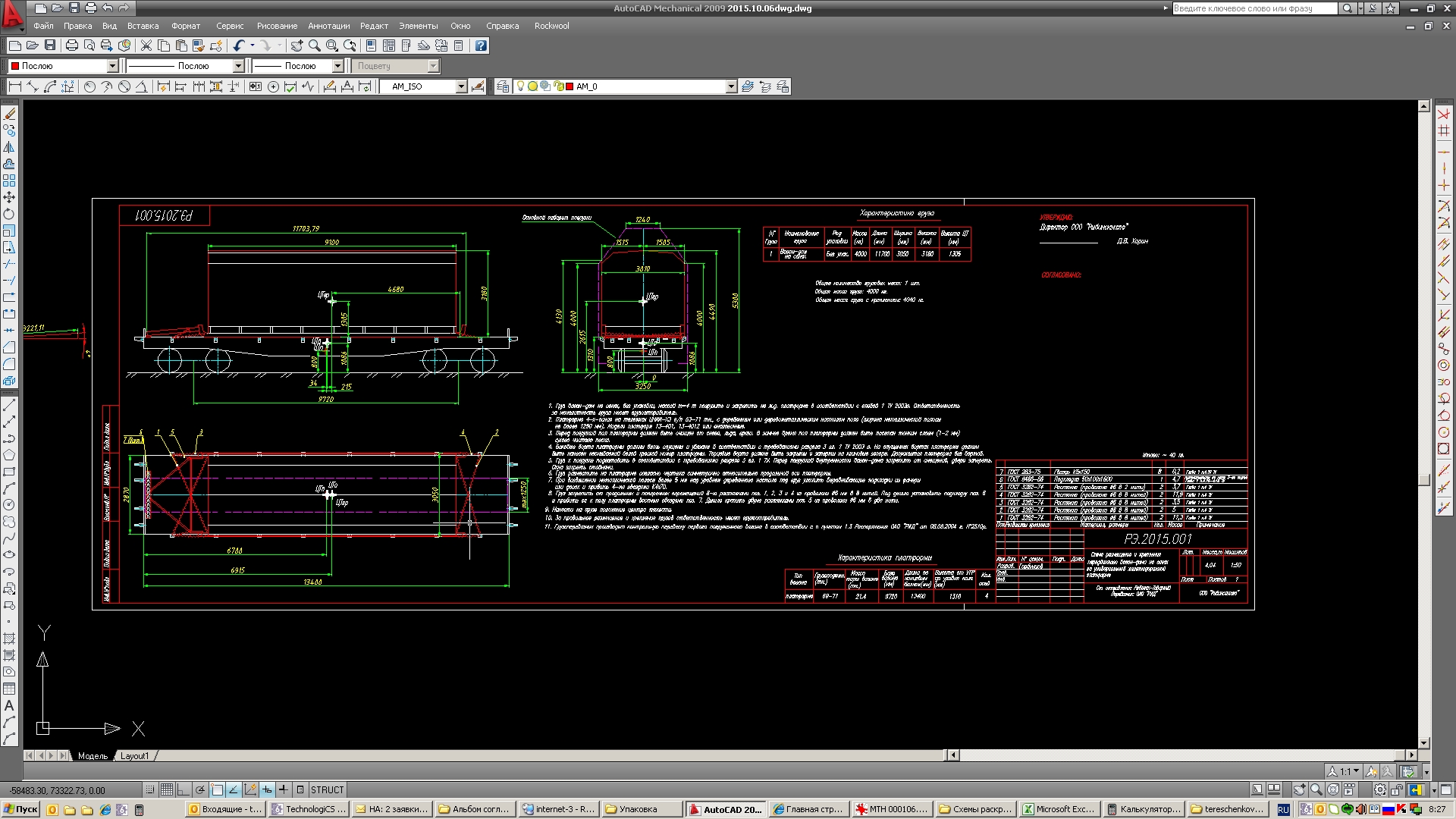Screen dimensions: 1456x819
Task: Click the RU language indicator in the tray
Action: (x=1283, y=810)
